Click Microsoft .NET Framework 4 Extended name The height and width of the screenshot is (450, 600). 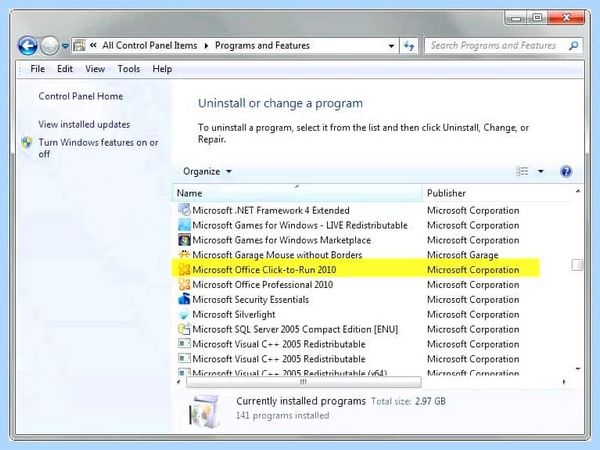point(271,210)
